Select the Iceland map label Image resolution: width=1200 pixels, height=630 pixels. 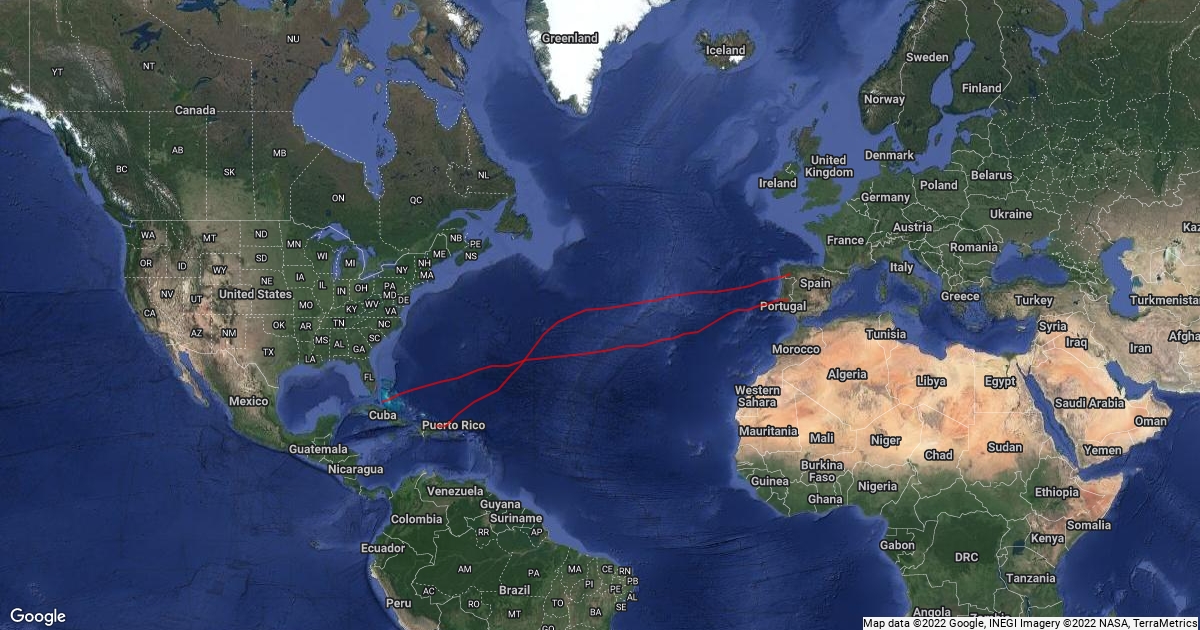(726, 50)
